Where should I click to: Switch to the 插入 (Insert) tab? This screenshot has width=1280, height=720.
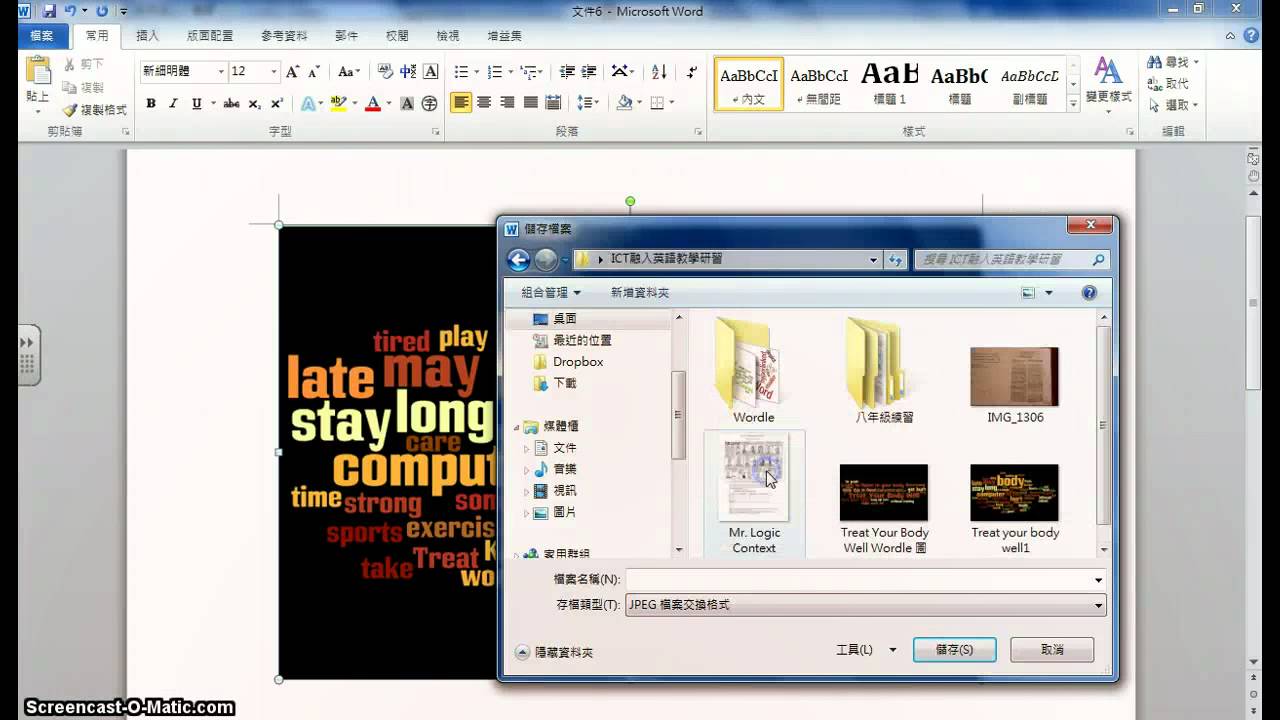coord(147,36)
